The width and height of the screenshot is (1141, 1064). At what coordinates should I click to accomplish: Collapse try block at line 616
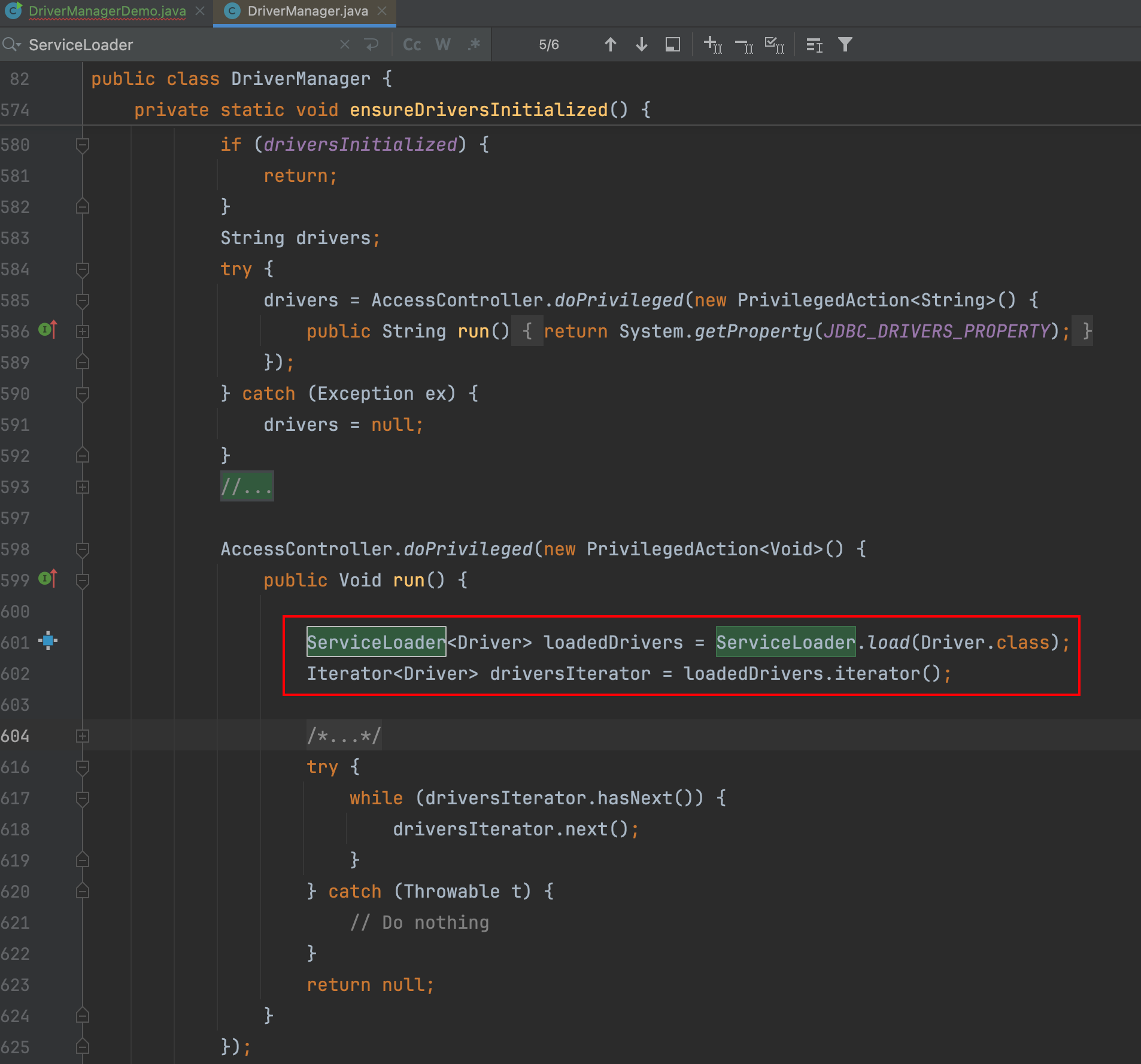pos(83,767)
